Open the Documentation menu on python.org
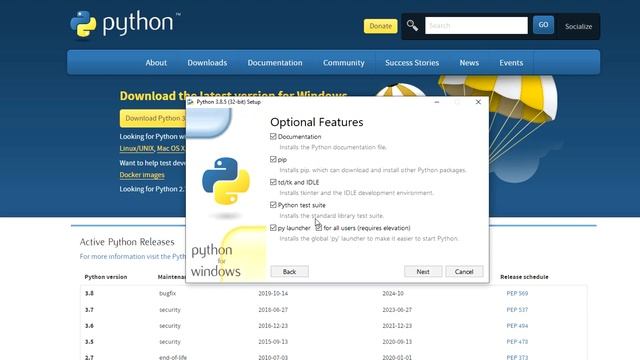Viewport: 640px width, 360px height. point(275,63)
